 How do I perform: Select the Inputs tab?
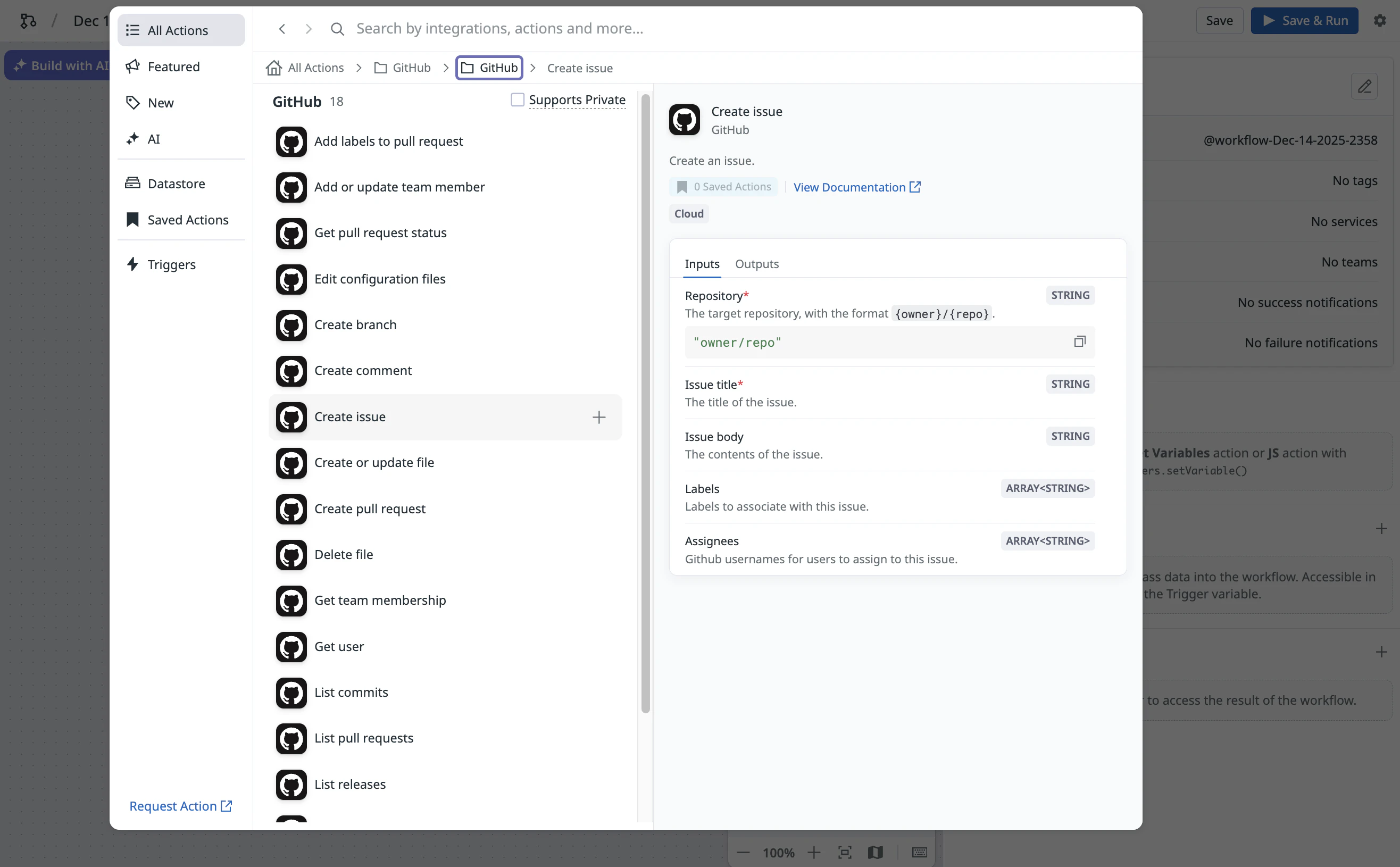pyautogui.click(x=702, y=264)
